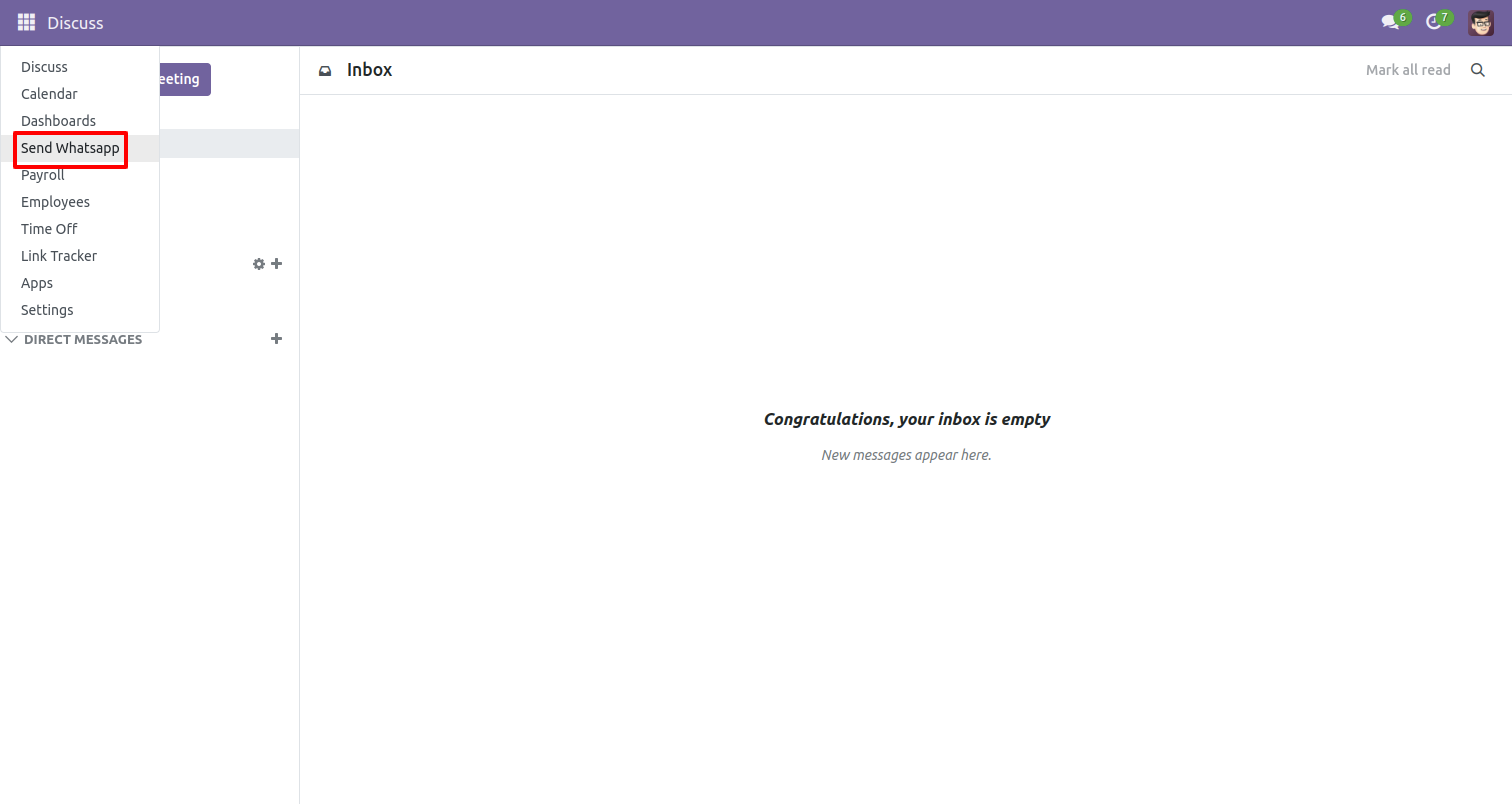Click 'Congratulations, your inbox is empty' text
Viewport: 1512px width, 804px height.
[907, 419]
